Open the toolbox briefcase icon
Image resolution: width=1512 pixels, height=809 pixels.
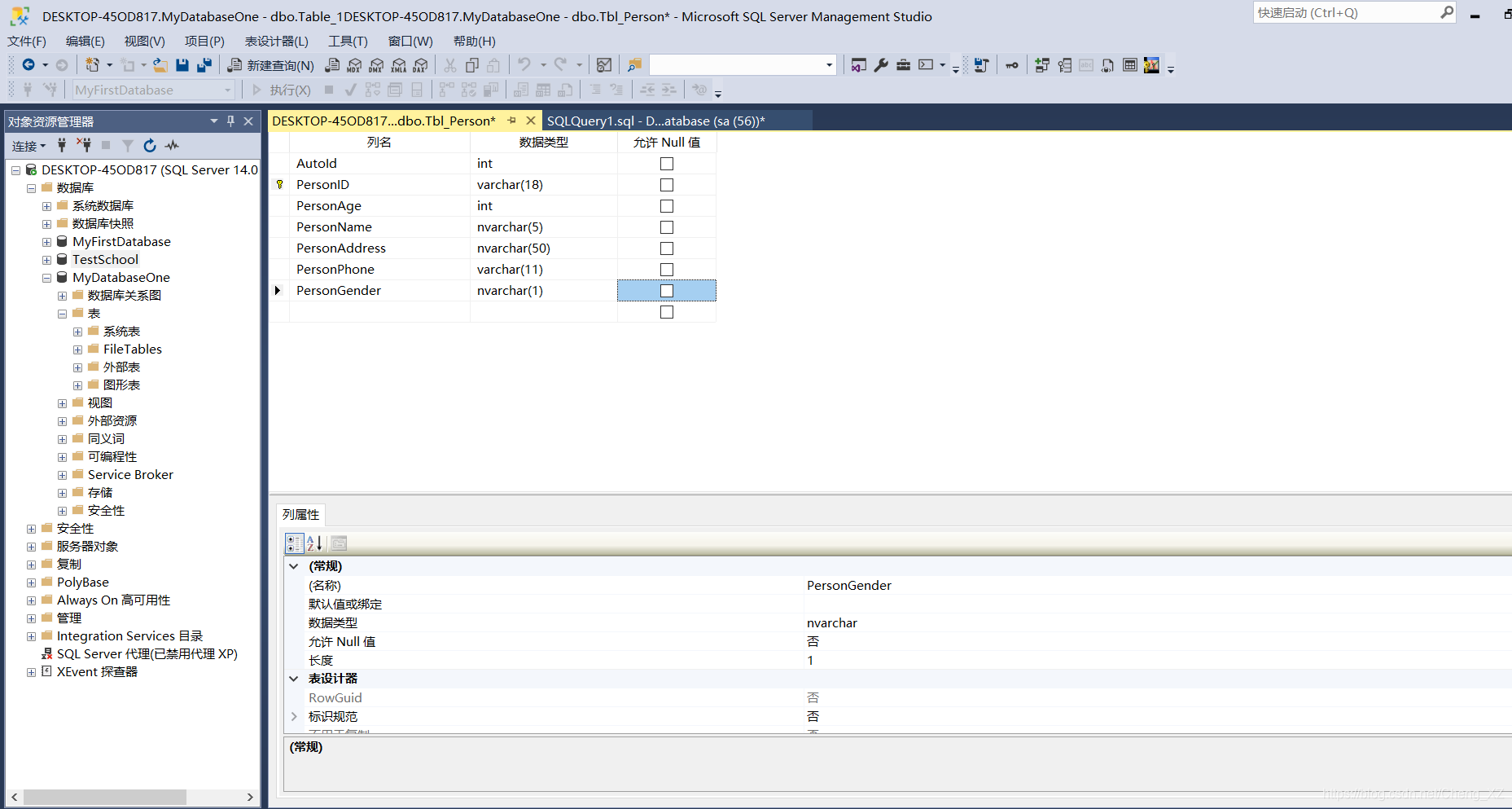pos(903,65)
